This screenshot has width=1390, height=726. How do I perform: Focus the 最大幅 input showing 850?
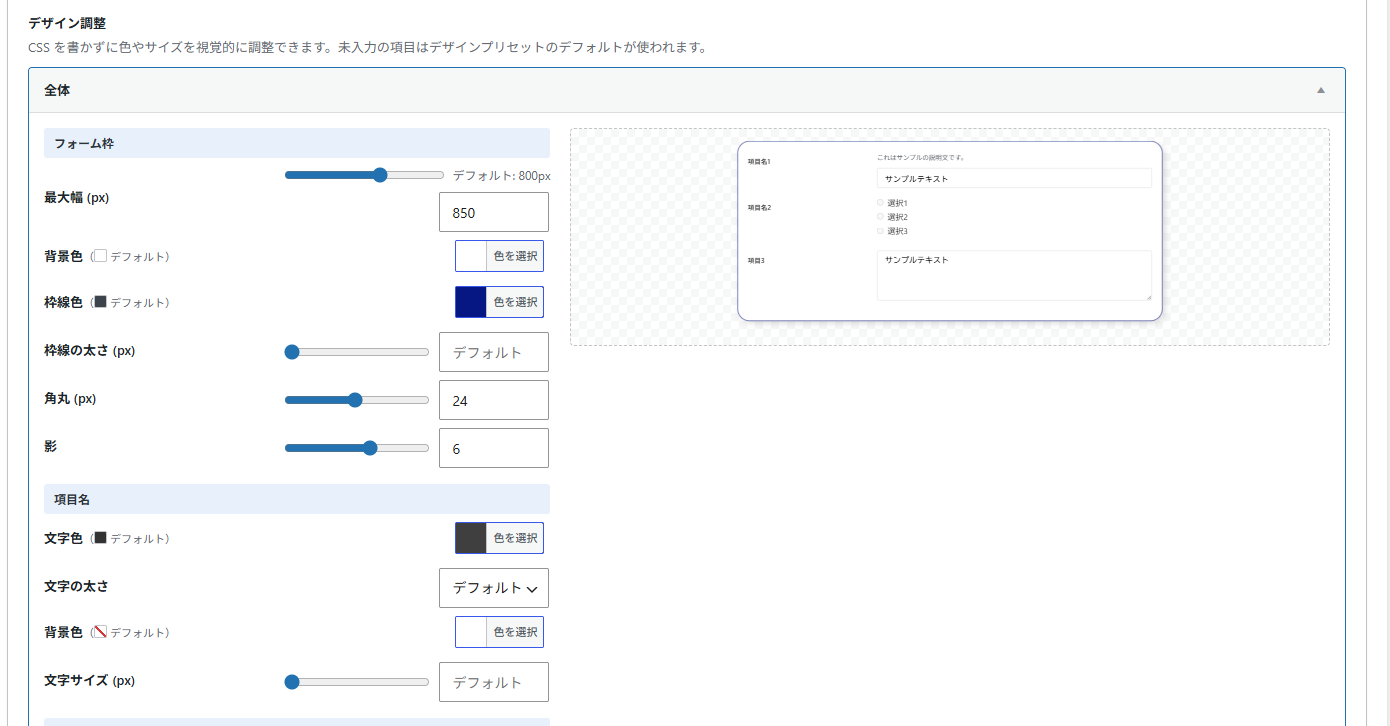pyautogui.click(x=494, y=212)
